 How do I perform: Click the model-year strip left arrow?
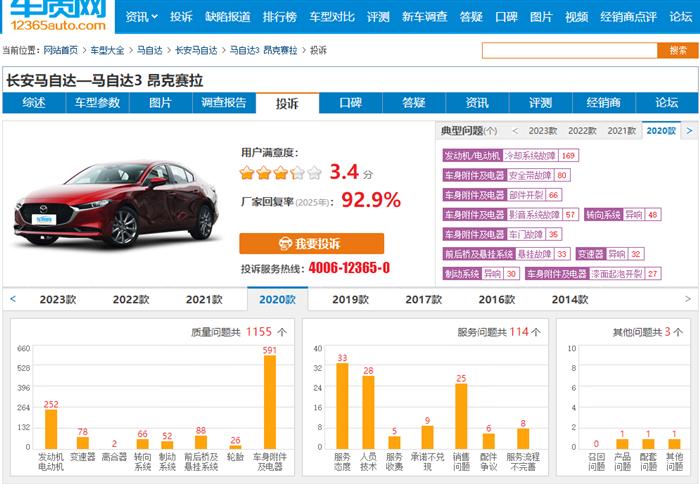(13, 299)
